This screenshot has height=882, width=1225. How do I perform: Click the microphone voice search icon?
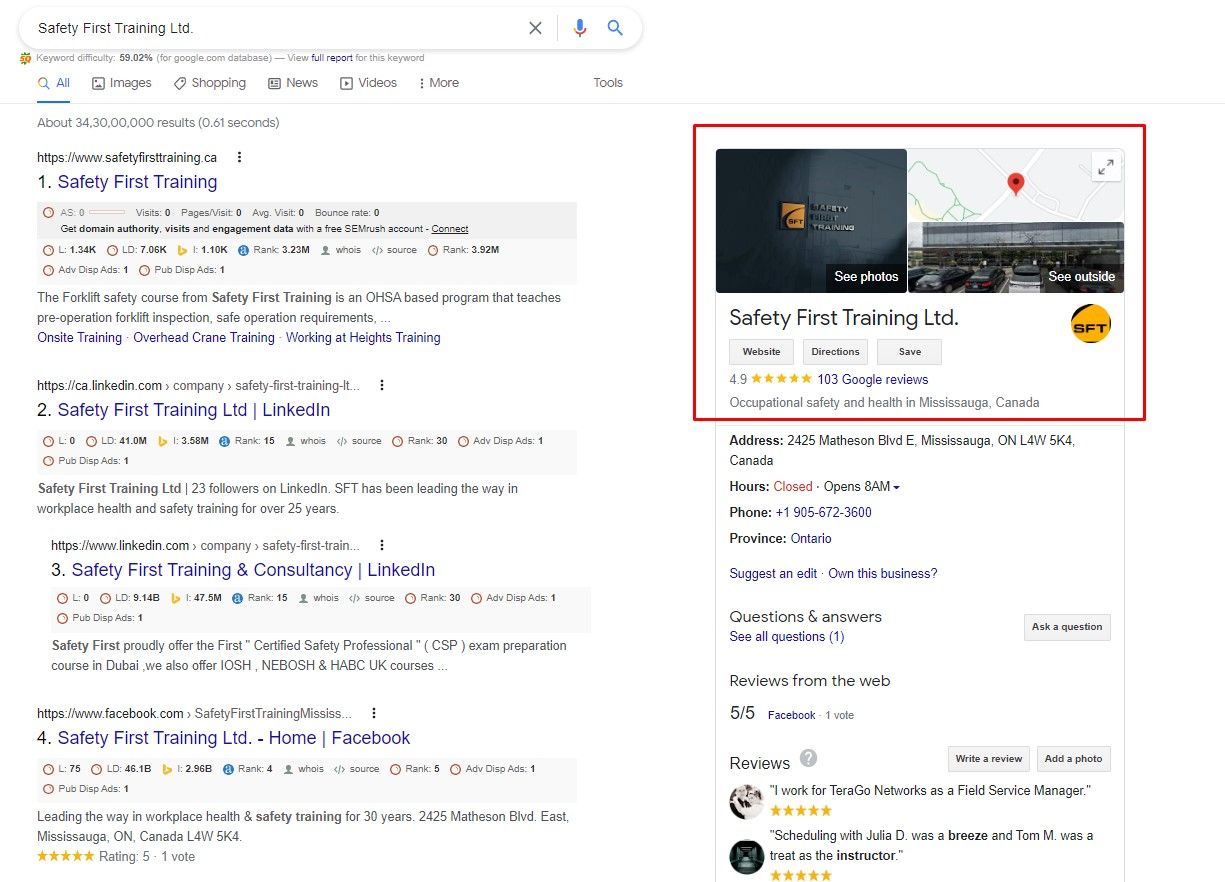(580, 28)
